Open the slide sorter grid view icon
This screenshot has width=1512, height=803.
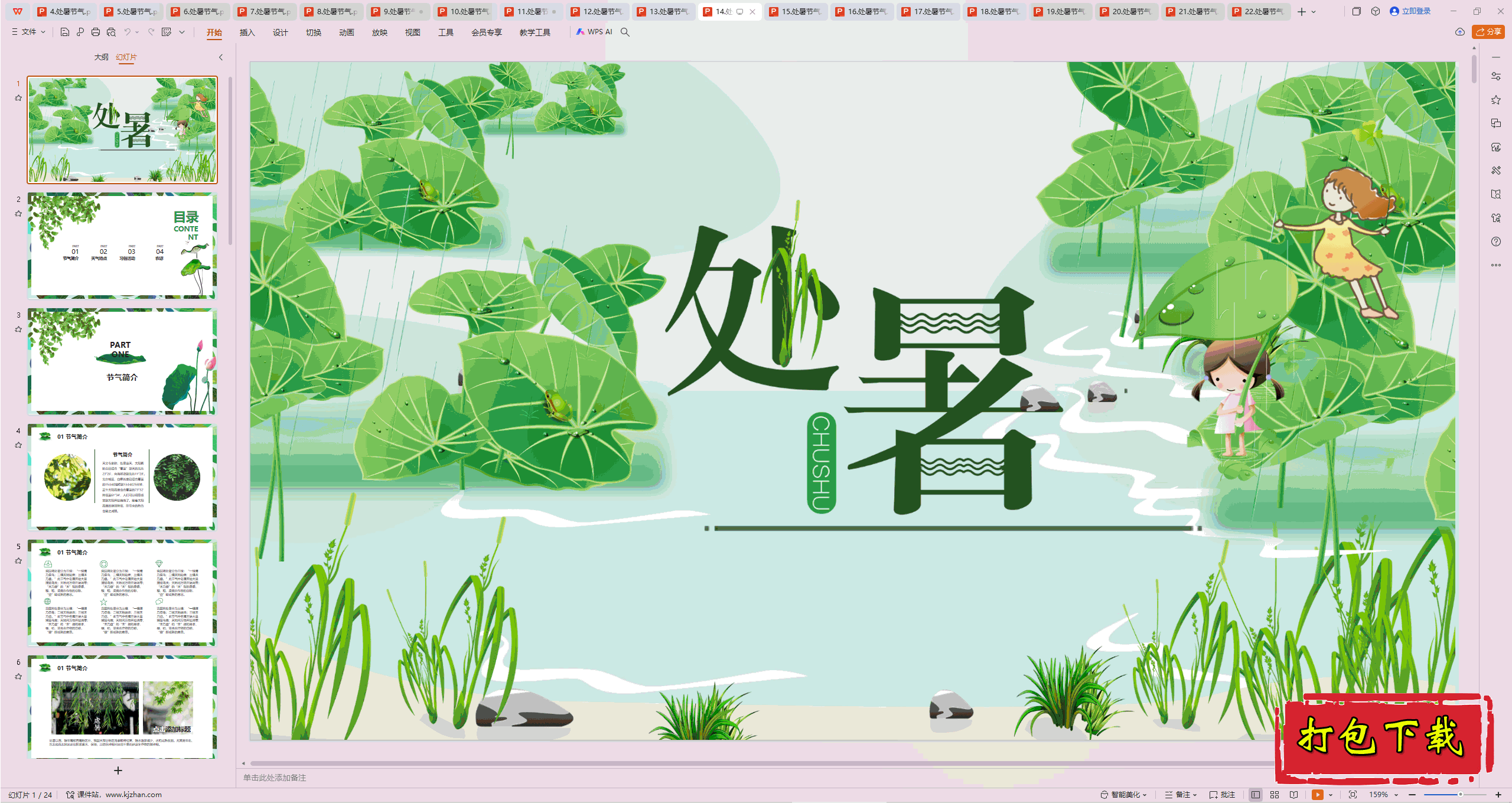click(1275, 795)
